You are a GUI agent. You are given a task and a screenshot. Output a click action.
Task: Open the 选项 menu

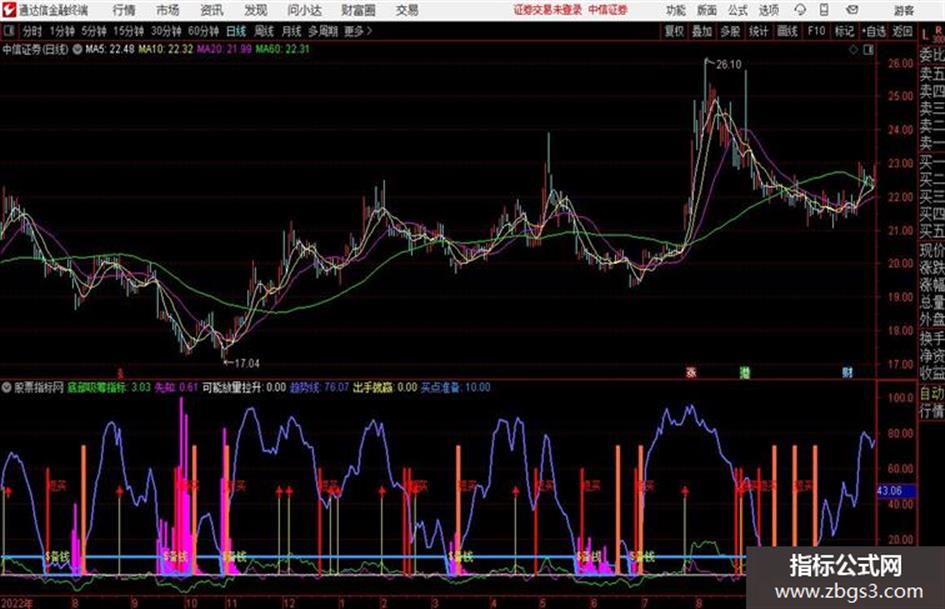(x=769, y=10)
